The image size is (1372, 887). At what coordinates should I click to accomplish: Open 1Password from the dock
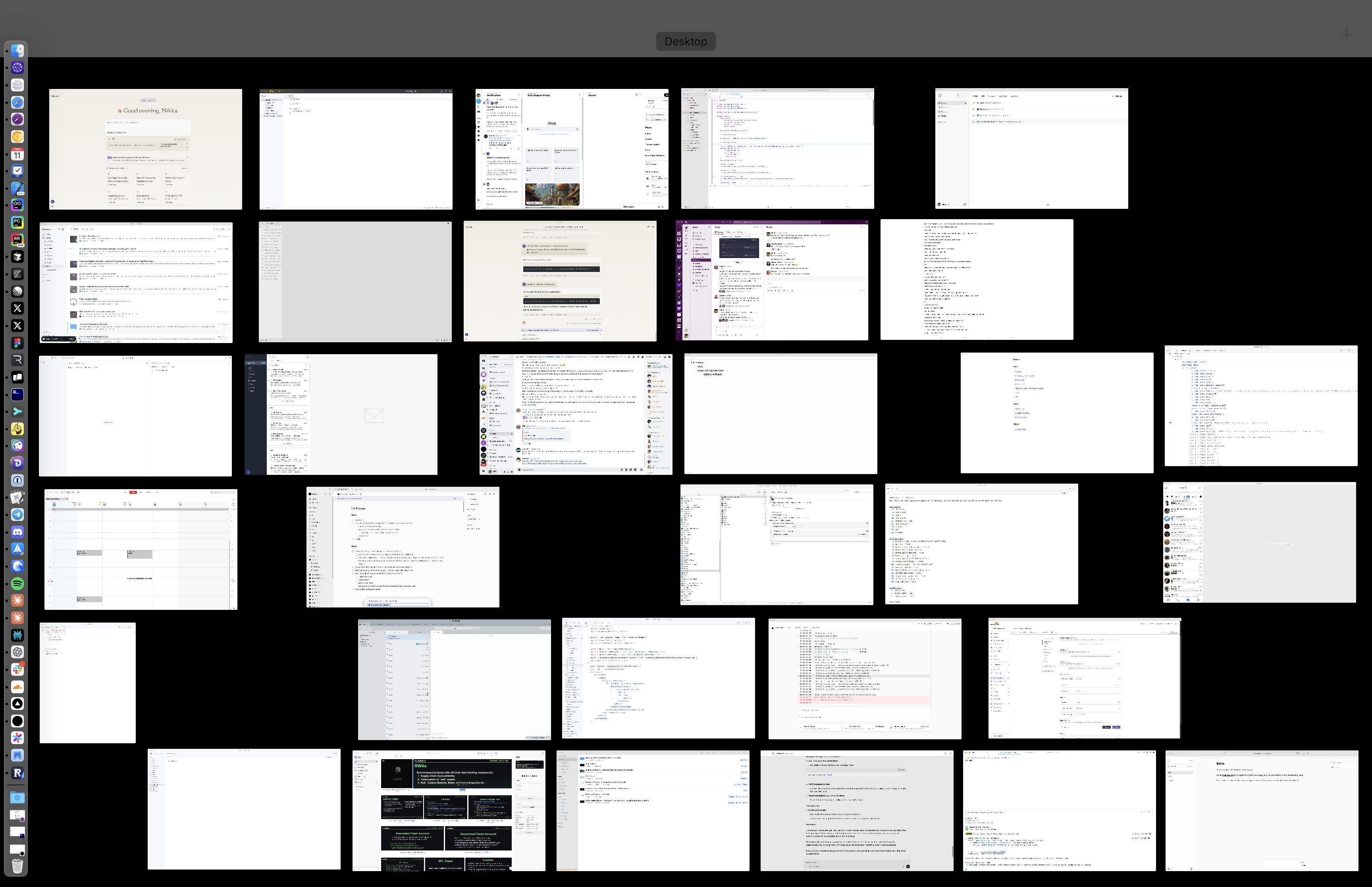(17, 480)
